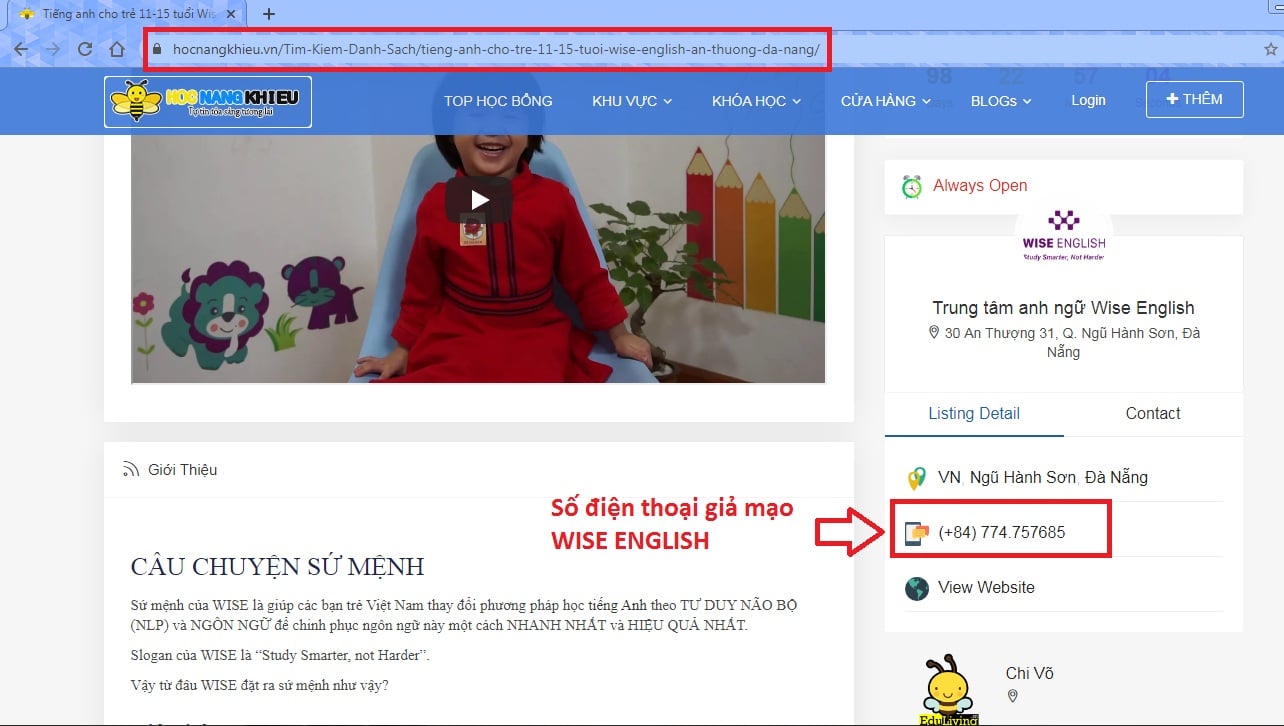The width and height of the screenshot is (1284, 726).
Task: Click phone number (+84) 774.757685
Action: coord(1002,532)
